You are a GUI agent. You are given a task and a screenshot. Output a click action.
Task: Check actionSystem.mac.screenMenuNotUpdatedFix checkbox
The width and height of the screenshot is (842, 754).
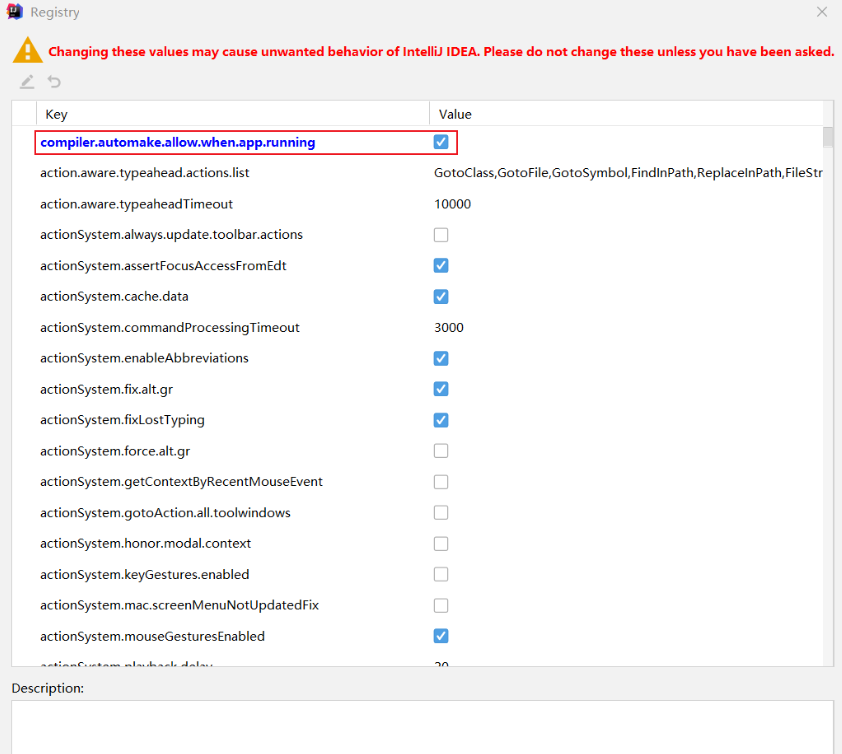(x=441, y=605)
